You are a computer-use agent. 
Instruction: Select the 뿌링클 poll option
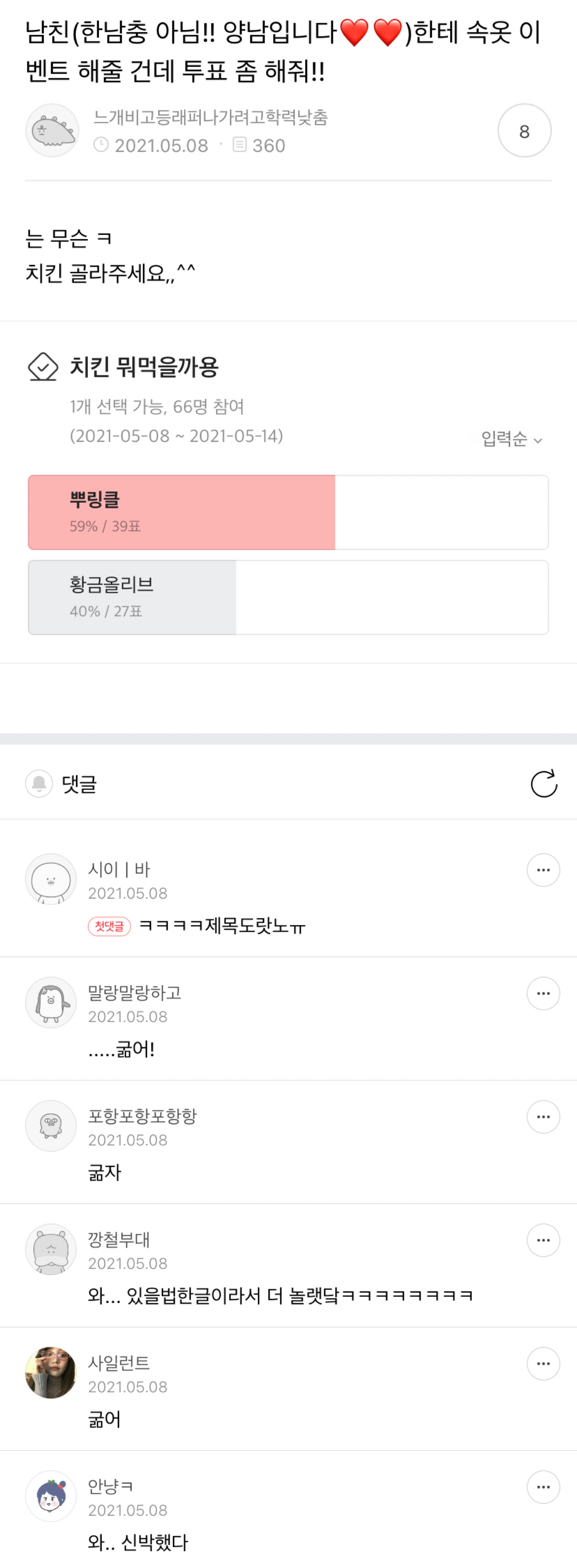(x=288, y=513)
